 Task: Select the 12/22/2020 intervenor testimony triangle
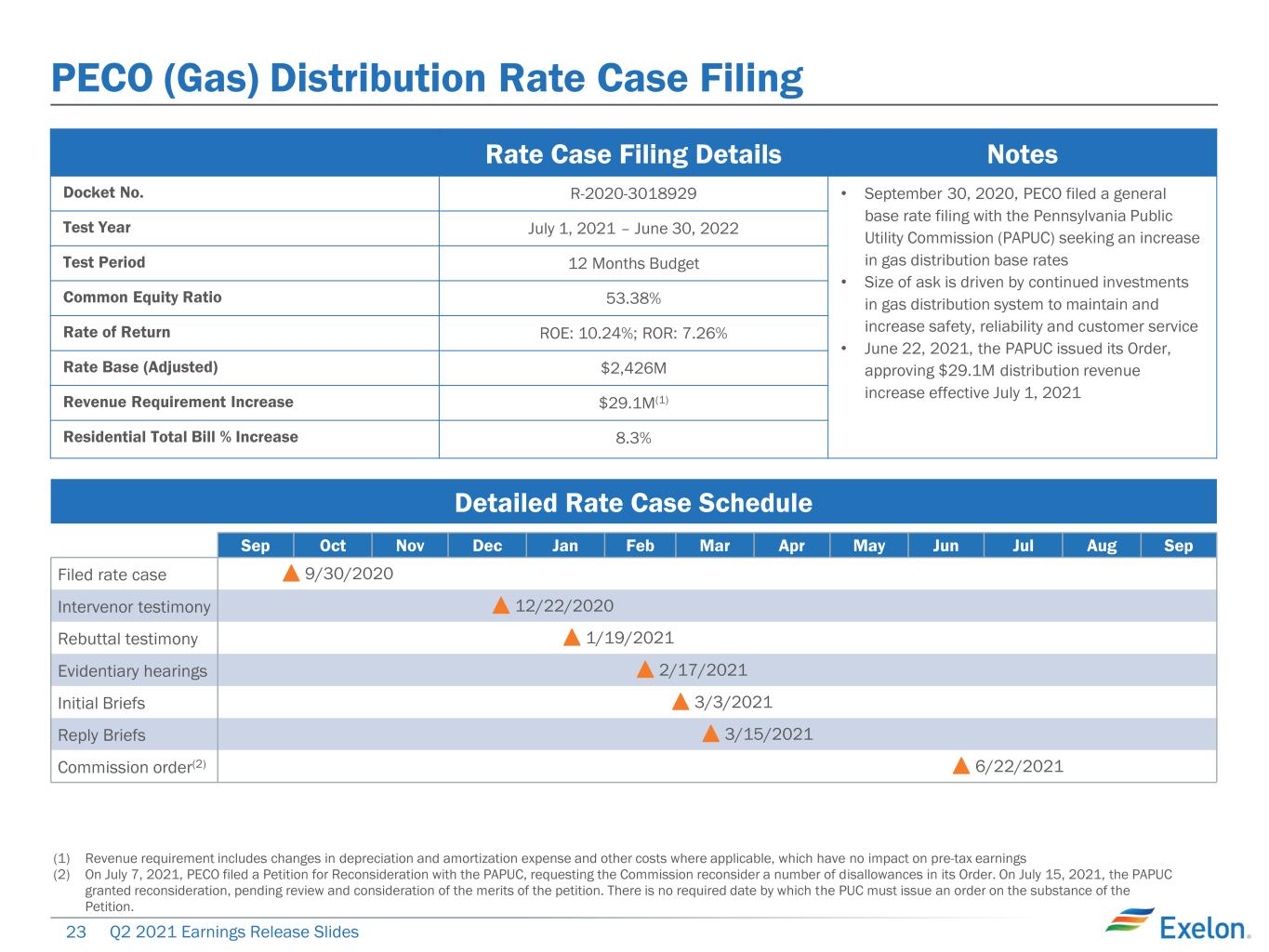point(501,605)
